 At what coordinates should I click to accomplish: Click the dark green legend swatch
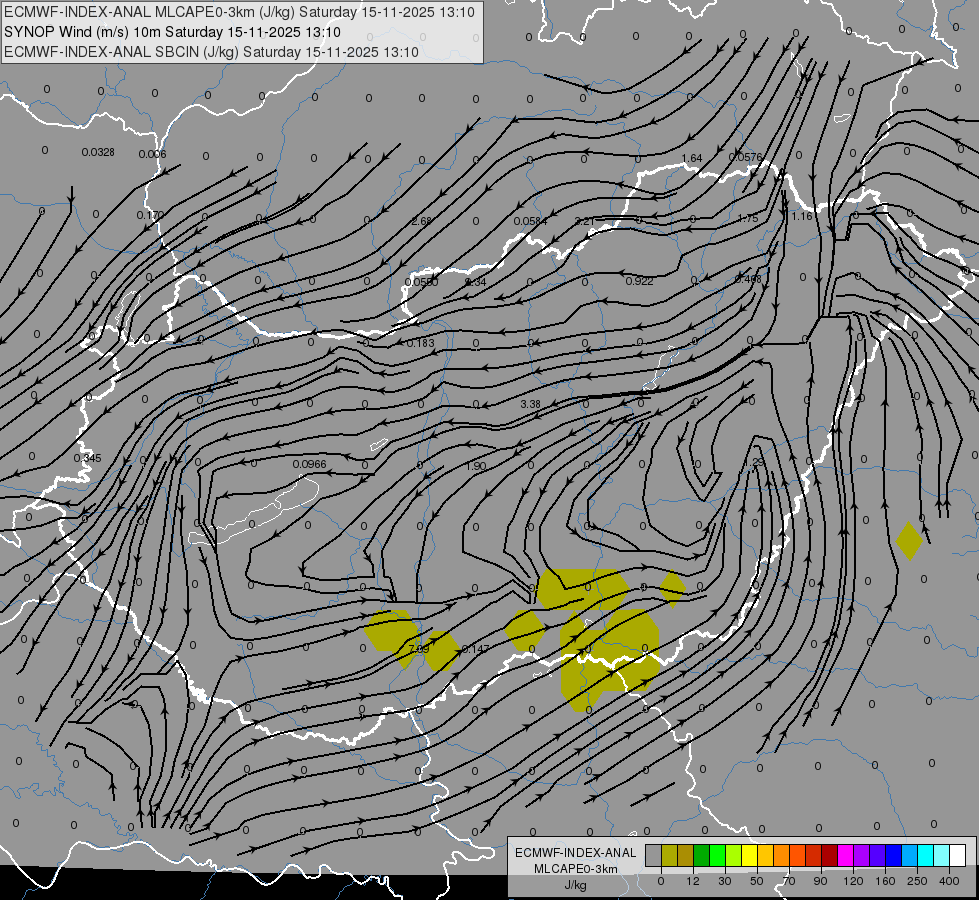coord(701,856)
